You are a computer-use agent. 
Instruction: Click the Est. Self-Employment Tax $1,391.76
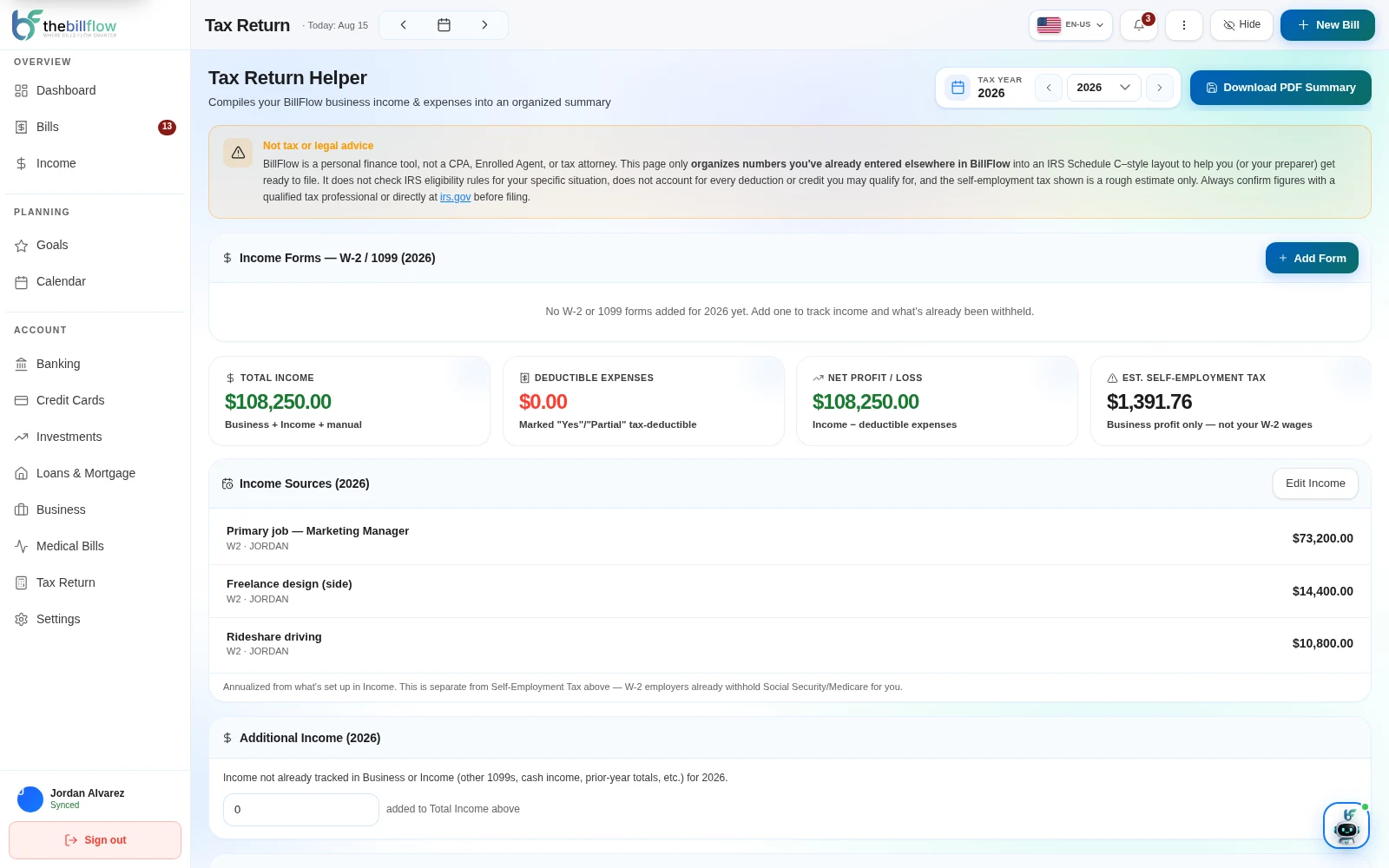(x=1149, y=402)
